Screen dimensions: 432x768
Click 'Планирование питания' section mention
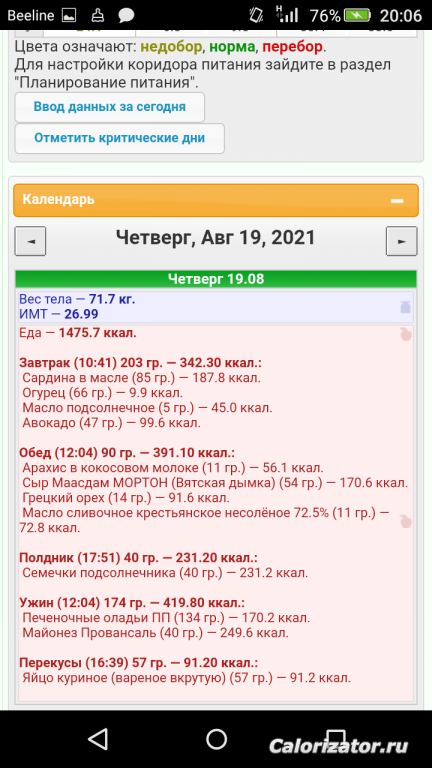coord(106,82)
